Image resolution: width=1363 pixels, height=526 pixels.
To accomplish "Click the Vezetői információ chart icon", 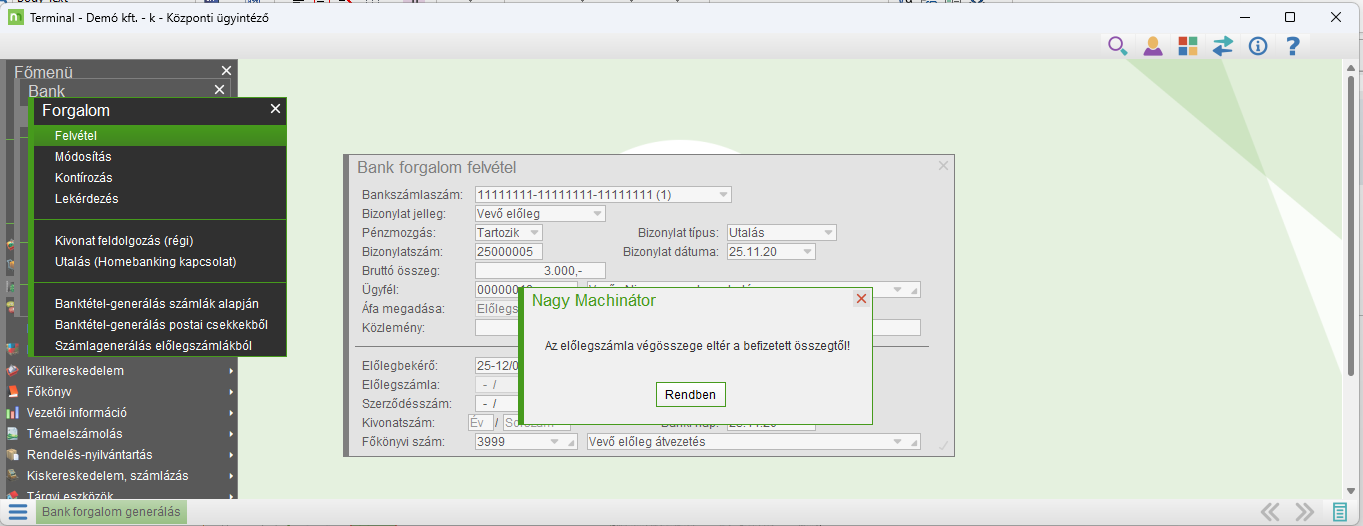I will [x=13, y=412].
